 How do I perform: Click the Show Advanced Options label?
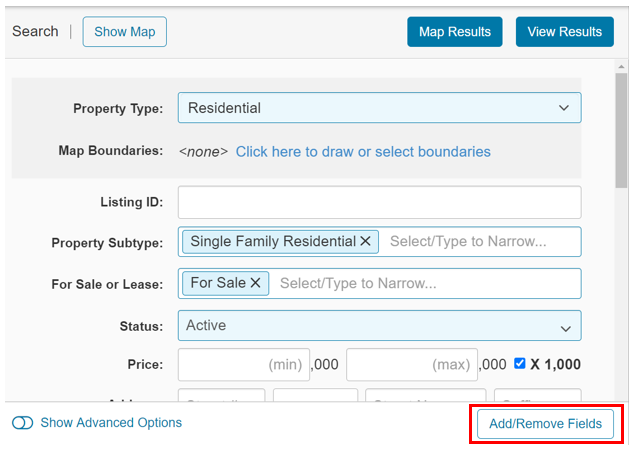pyautogui.click(x=111, y=423)
